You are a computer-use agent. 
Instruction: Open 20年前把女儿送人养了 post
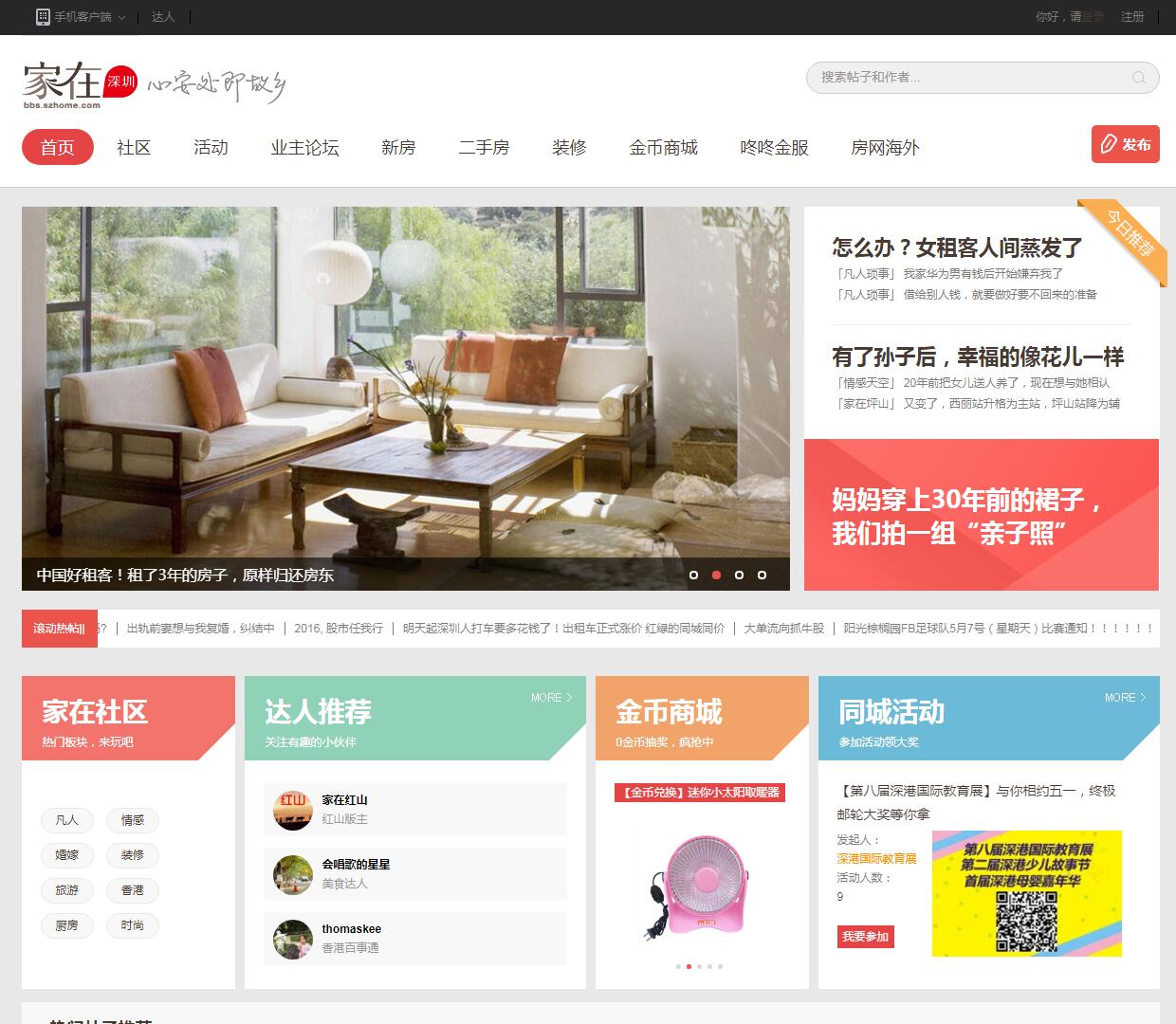(x=1006, y=383)
